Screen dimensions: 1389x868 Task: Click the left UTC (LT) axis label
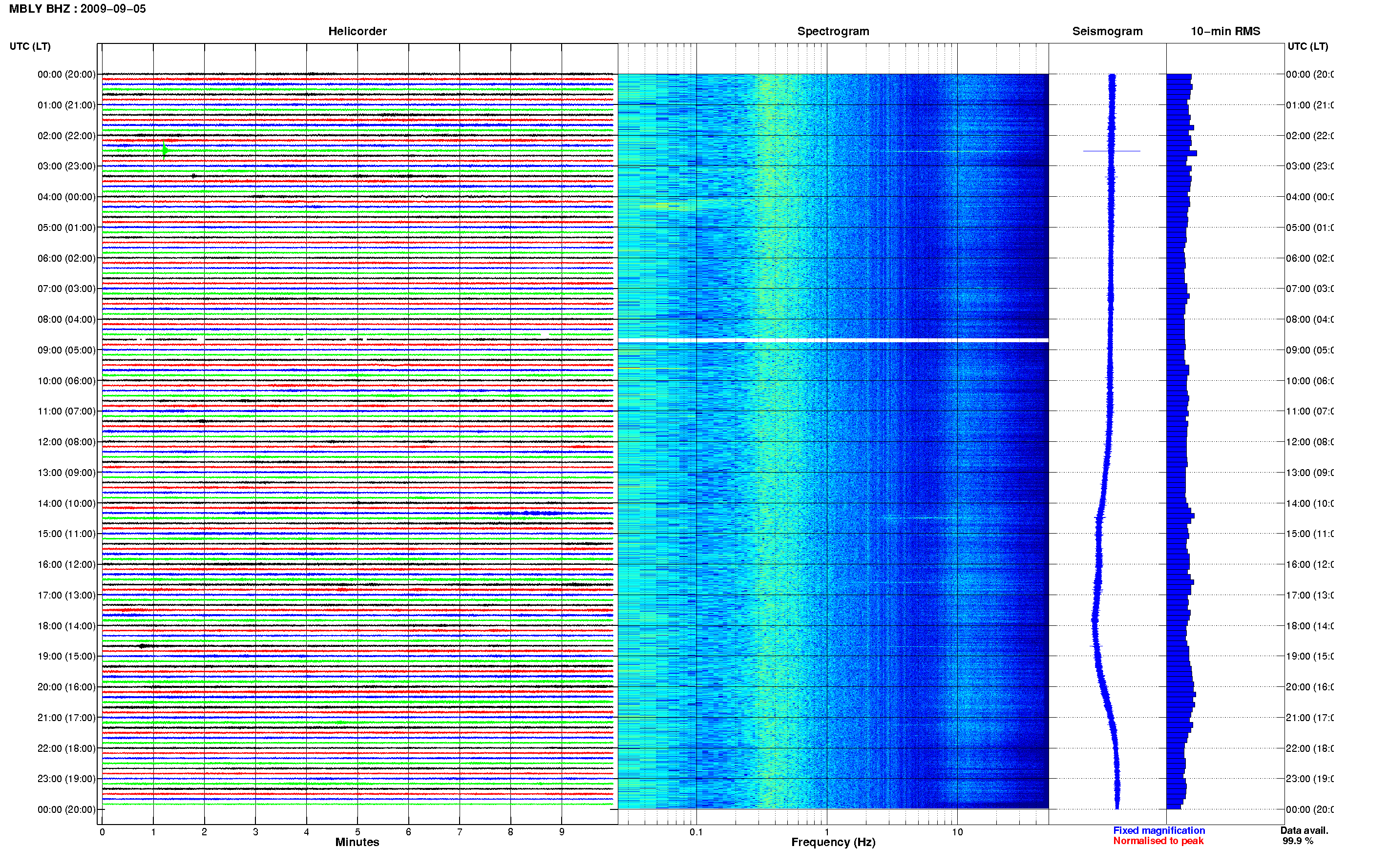coord(30,46)
